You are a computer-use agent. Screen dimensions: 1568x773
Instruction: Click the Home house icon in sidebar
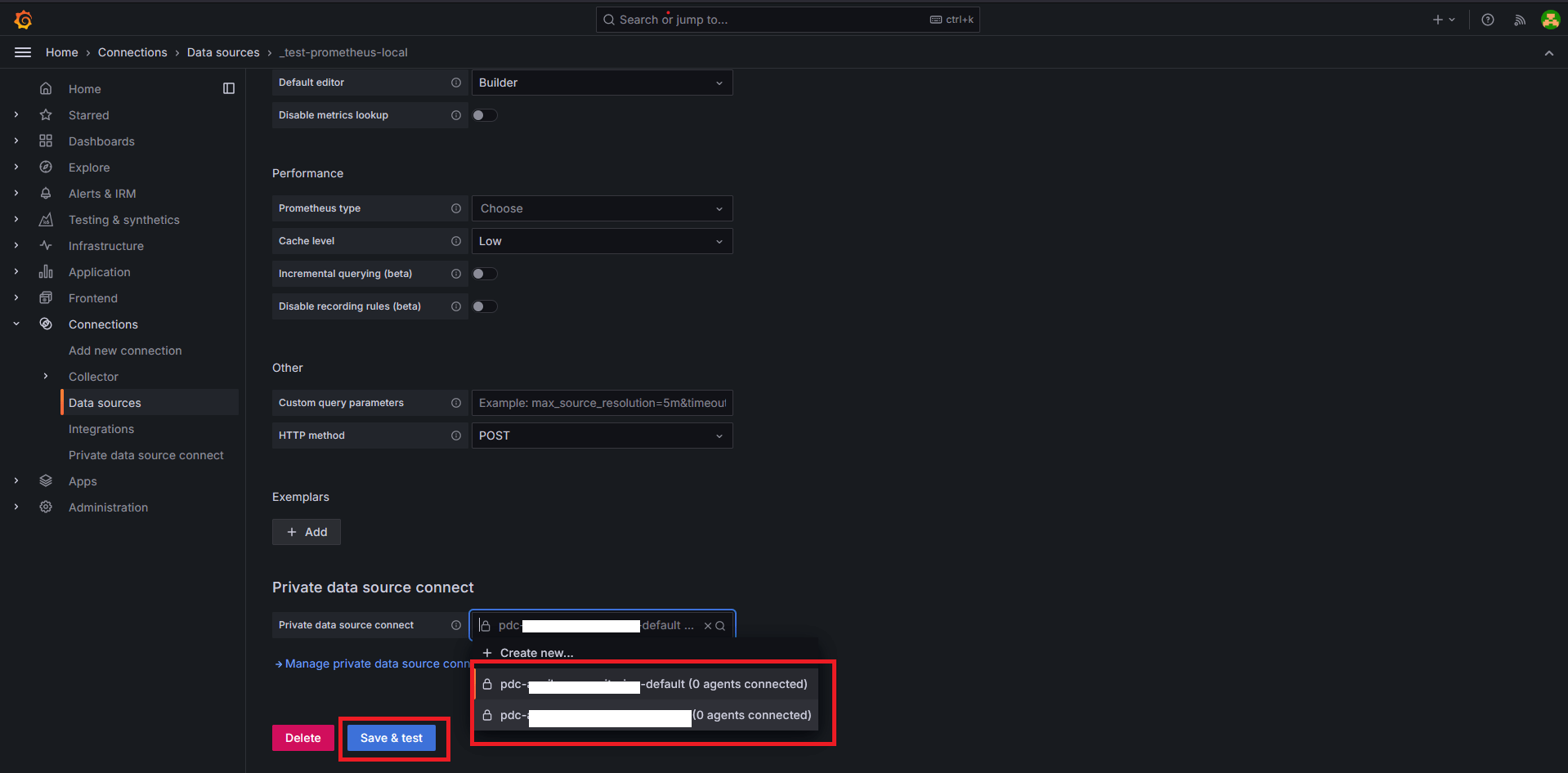46,88
